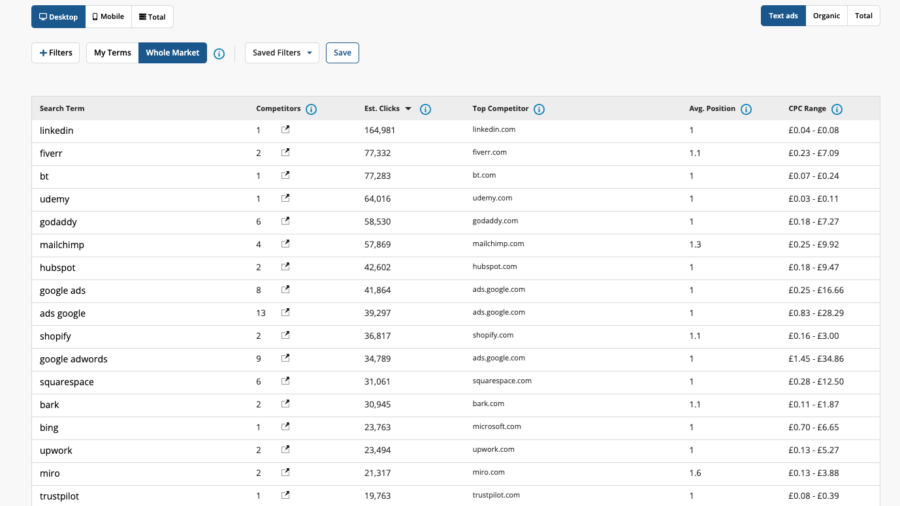Click avg. position value 1.6
Screen dimensions: 900x506
tap(695, 473)
